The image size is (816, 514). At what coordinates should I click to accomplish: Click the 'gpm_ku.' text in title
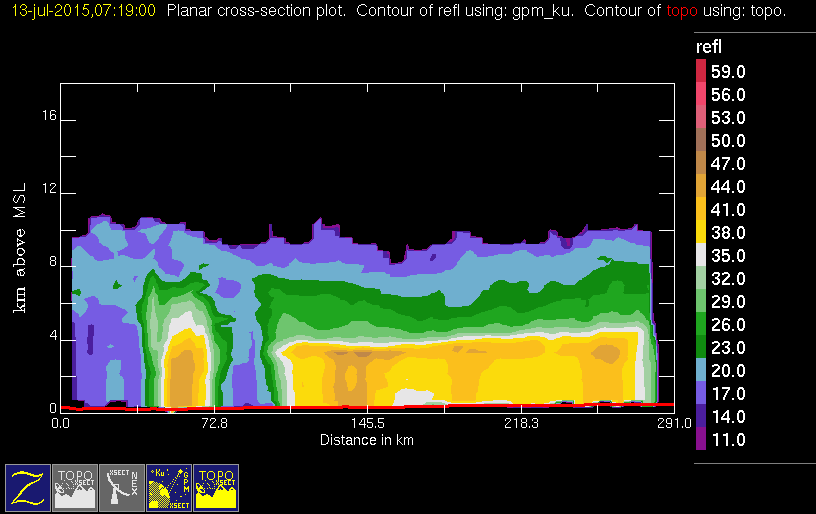pos(543,11)
